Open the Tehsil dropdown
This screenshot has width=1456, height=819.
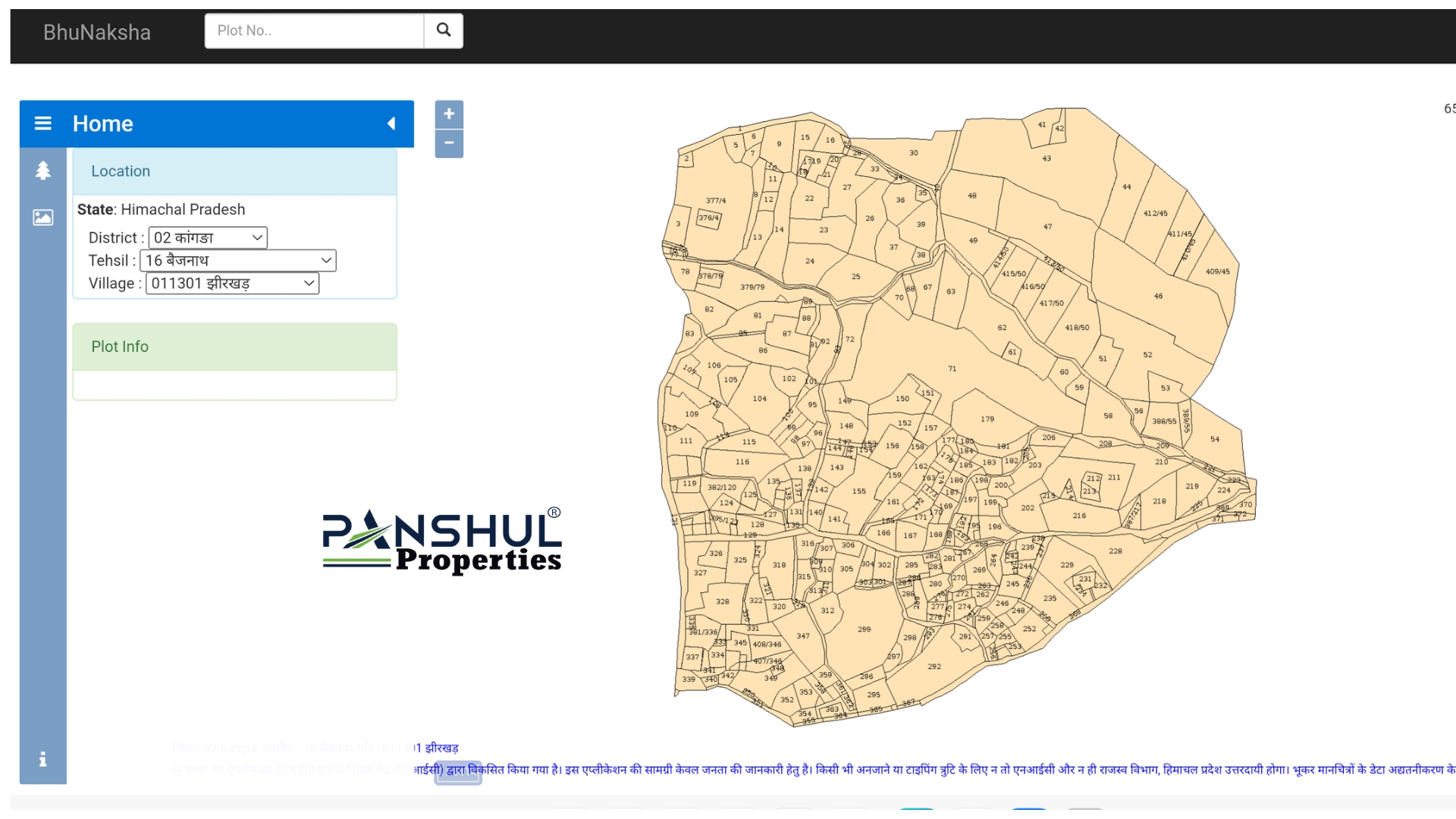click(x=238, y=261)
